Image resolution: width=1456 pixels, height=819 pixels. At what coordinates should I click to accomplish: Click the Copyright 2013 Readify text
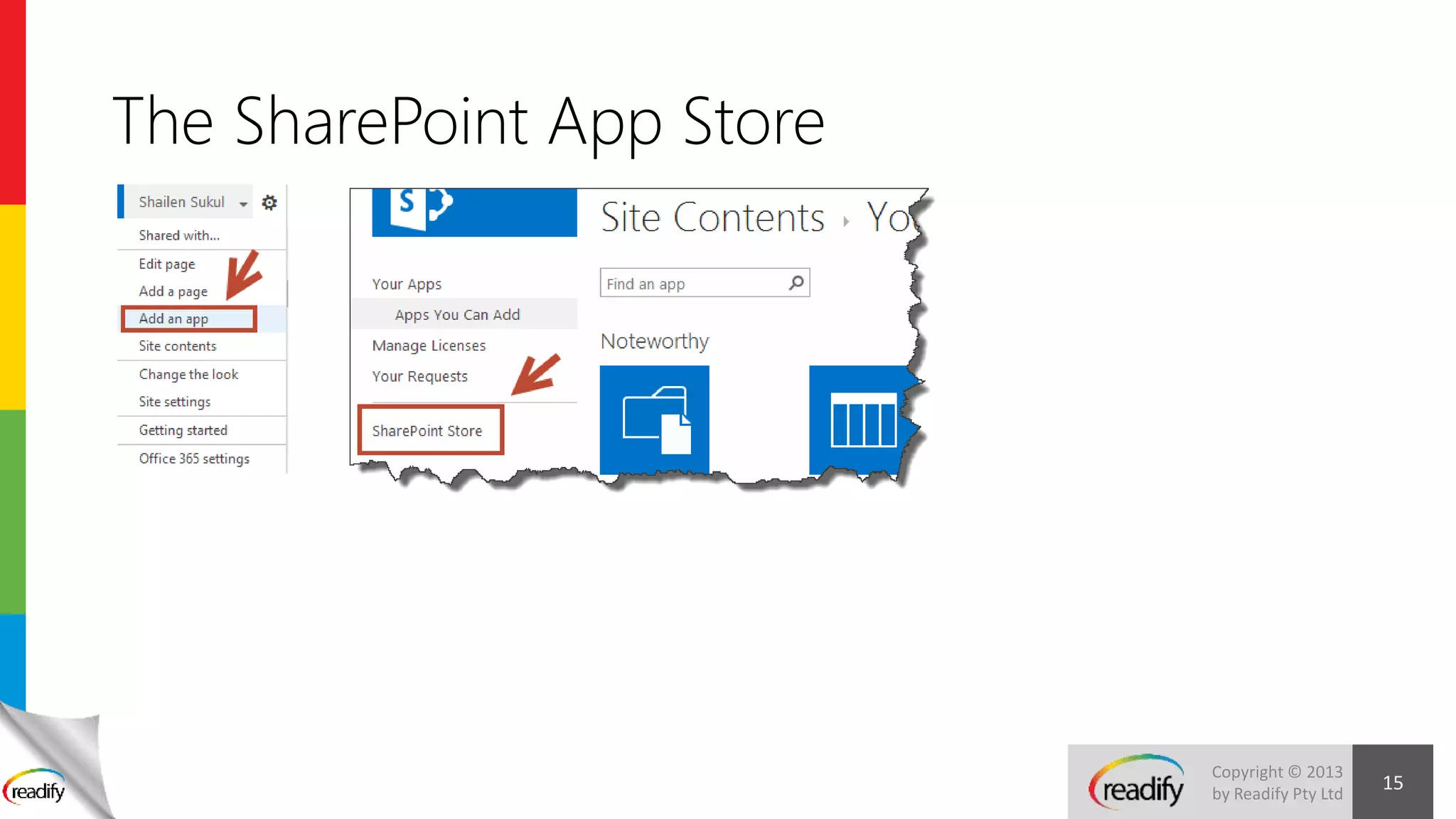click(1277, 783)
